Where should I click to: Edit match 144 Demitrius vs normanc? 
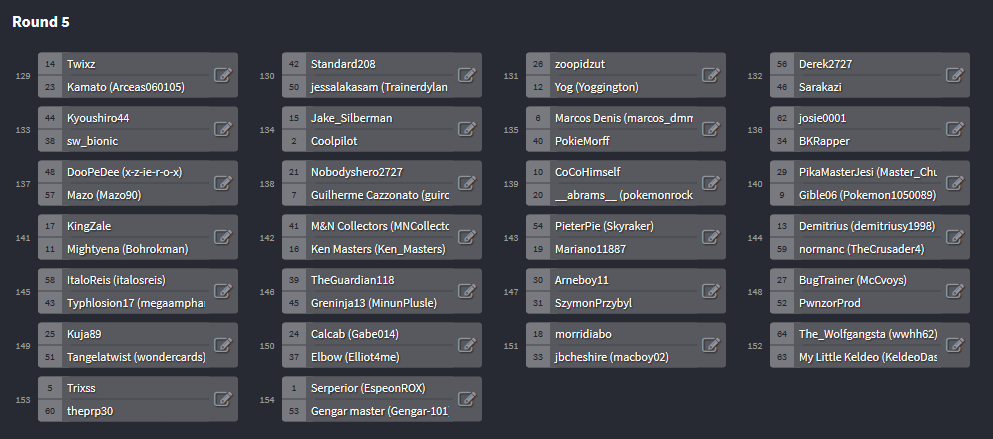954,237
